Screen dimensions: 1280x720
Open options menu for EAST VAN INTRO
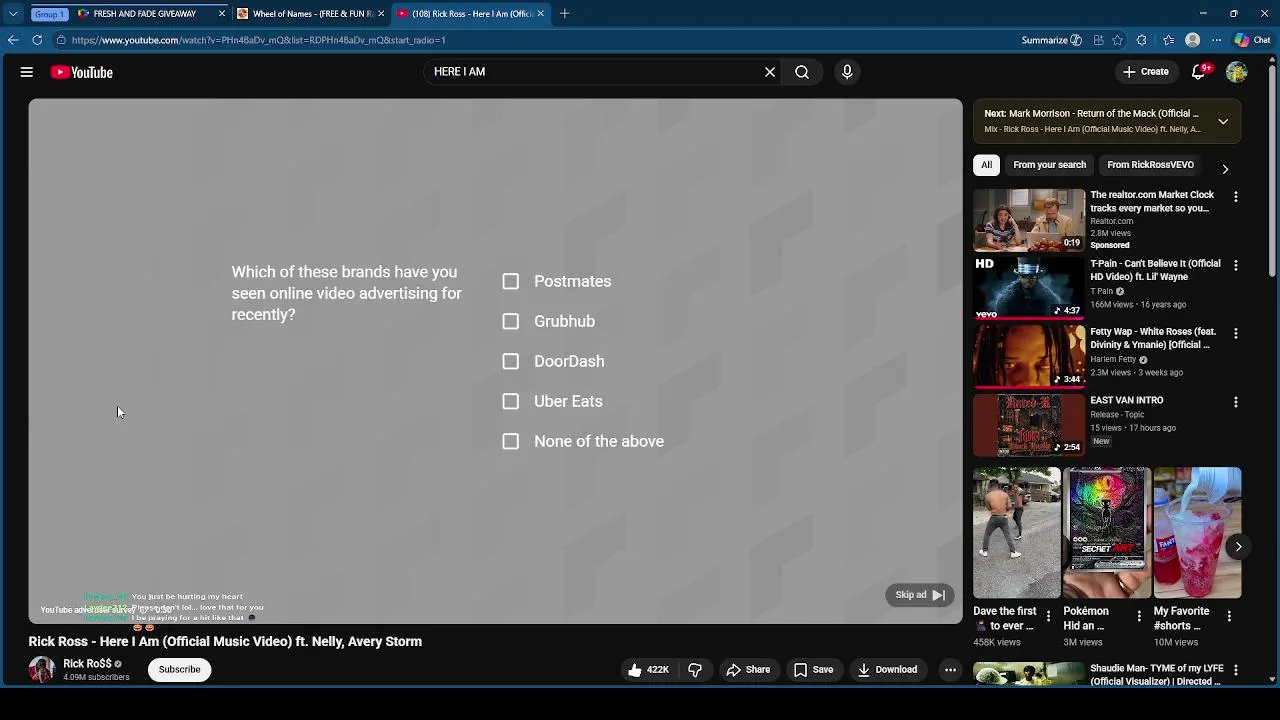tap(1236, 402)
